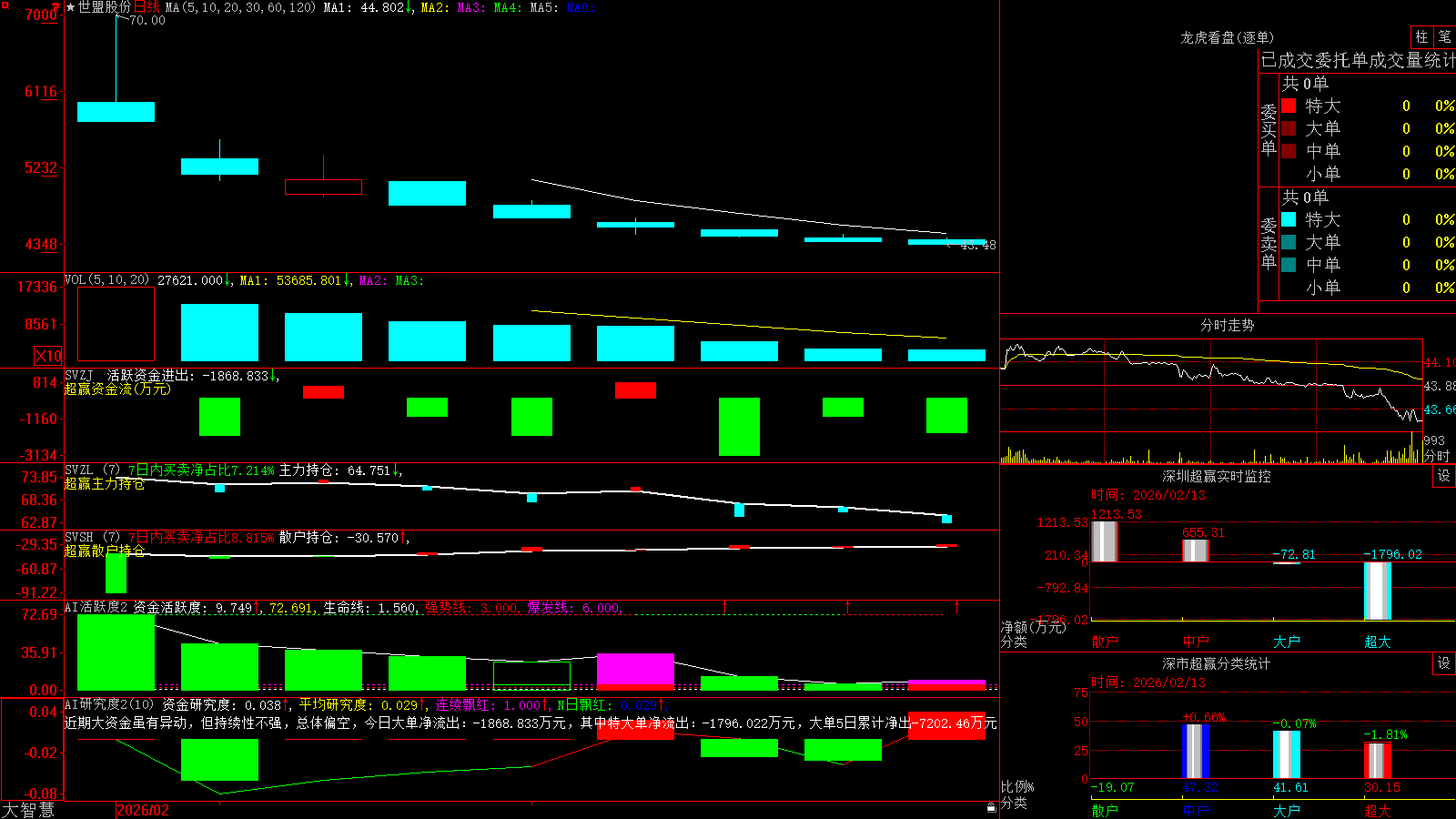The image size is (1456, 819).
Task: Click the 已成交委托单成交量统计 header
Action: pyautogui.click(x=1358, y=60)
